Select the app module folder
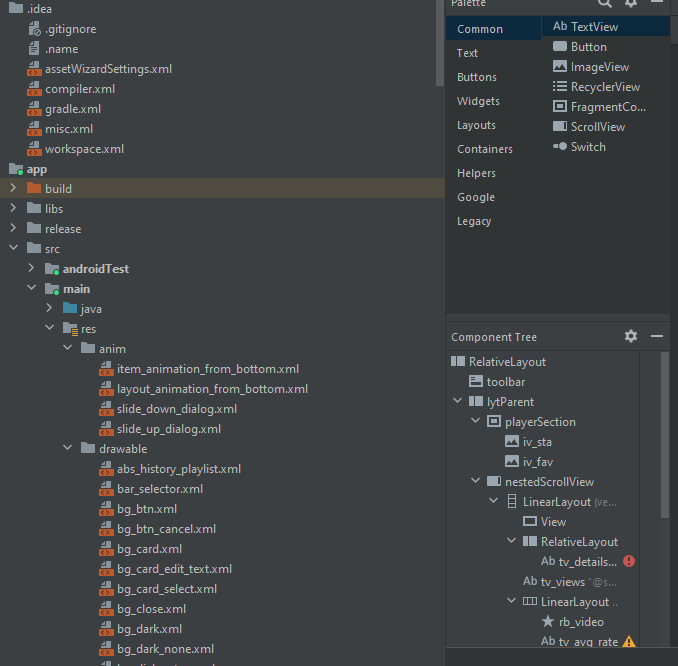678x666 pixels. point(28,169)
